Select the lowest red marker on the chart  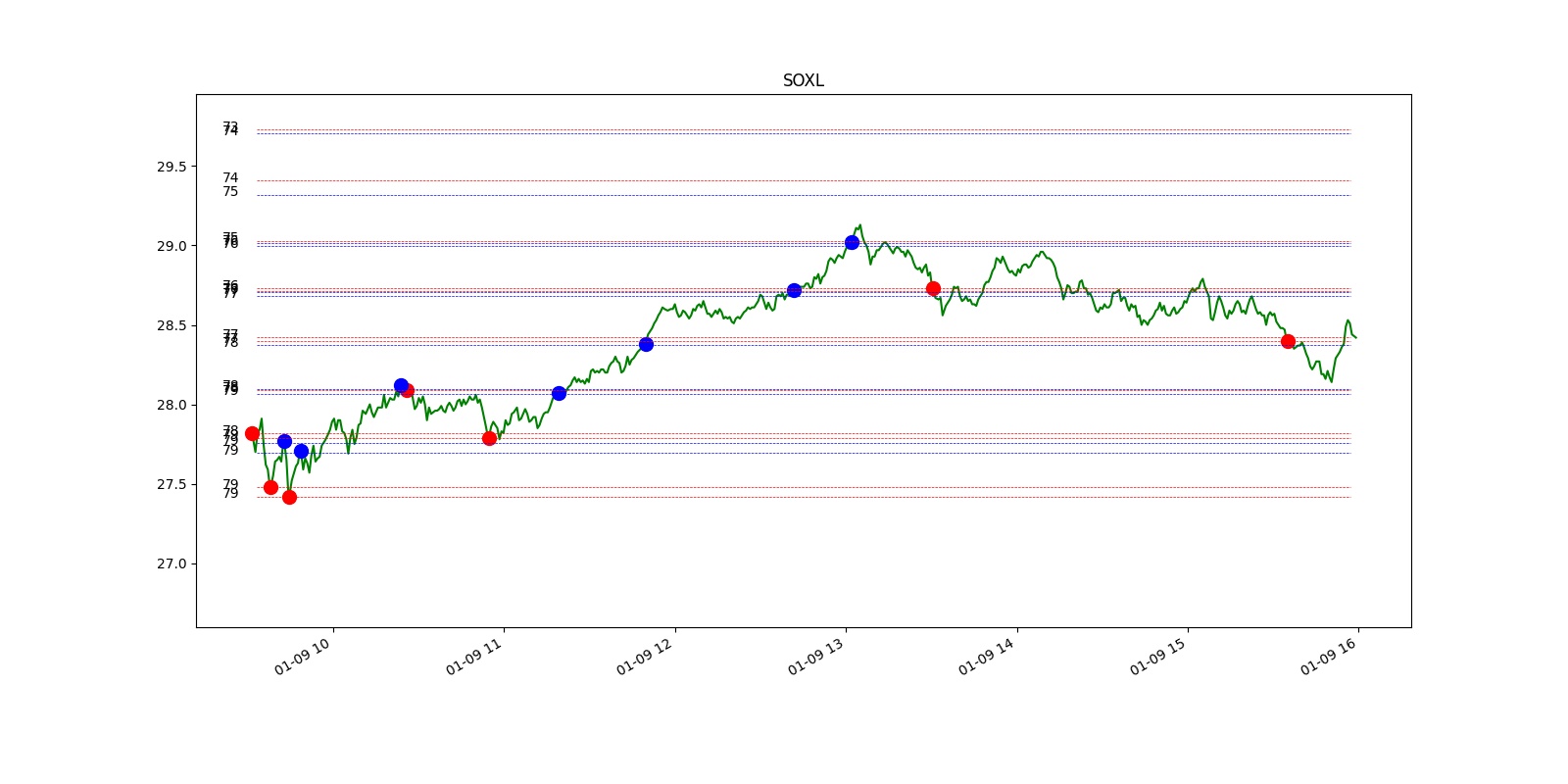tap(289, 497)
